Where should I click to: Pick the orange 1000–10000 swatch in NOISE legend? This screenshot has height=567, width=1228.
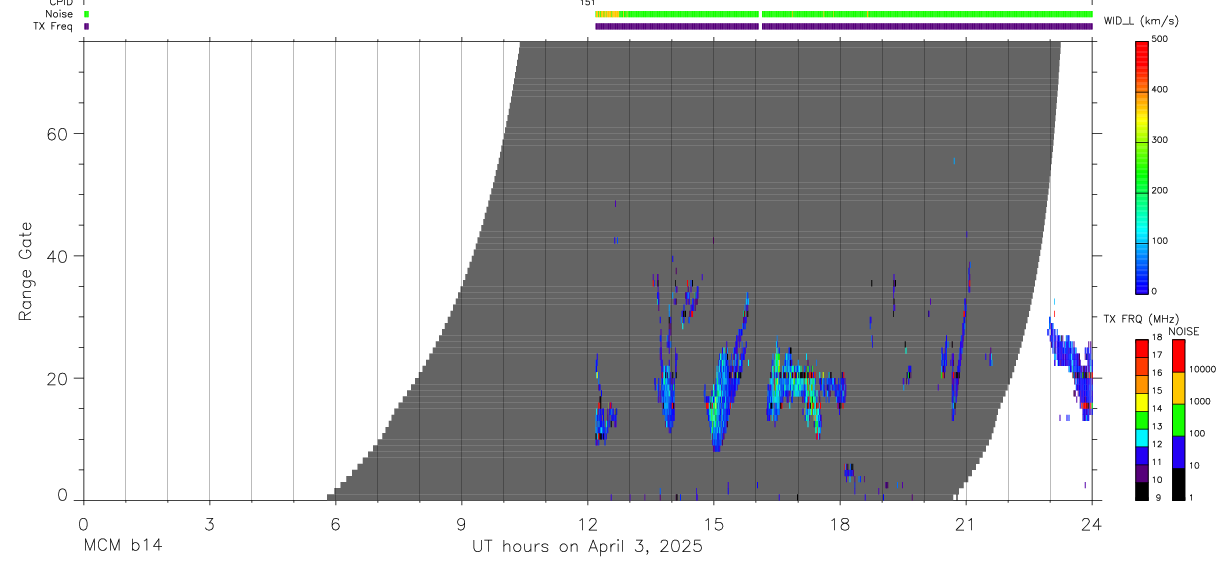(1178, 387)
